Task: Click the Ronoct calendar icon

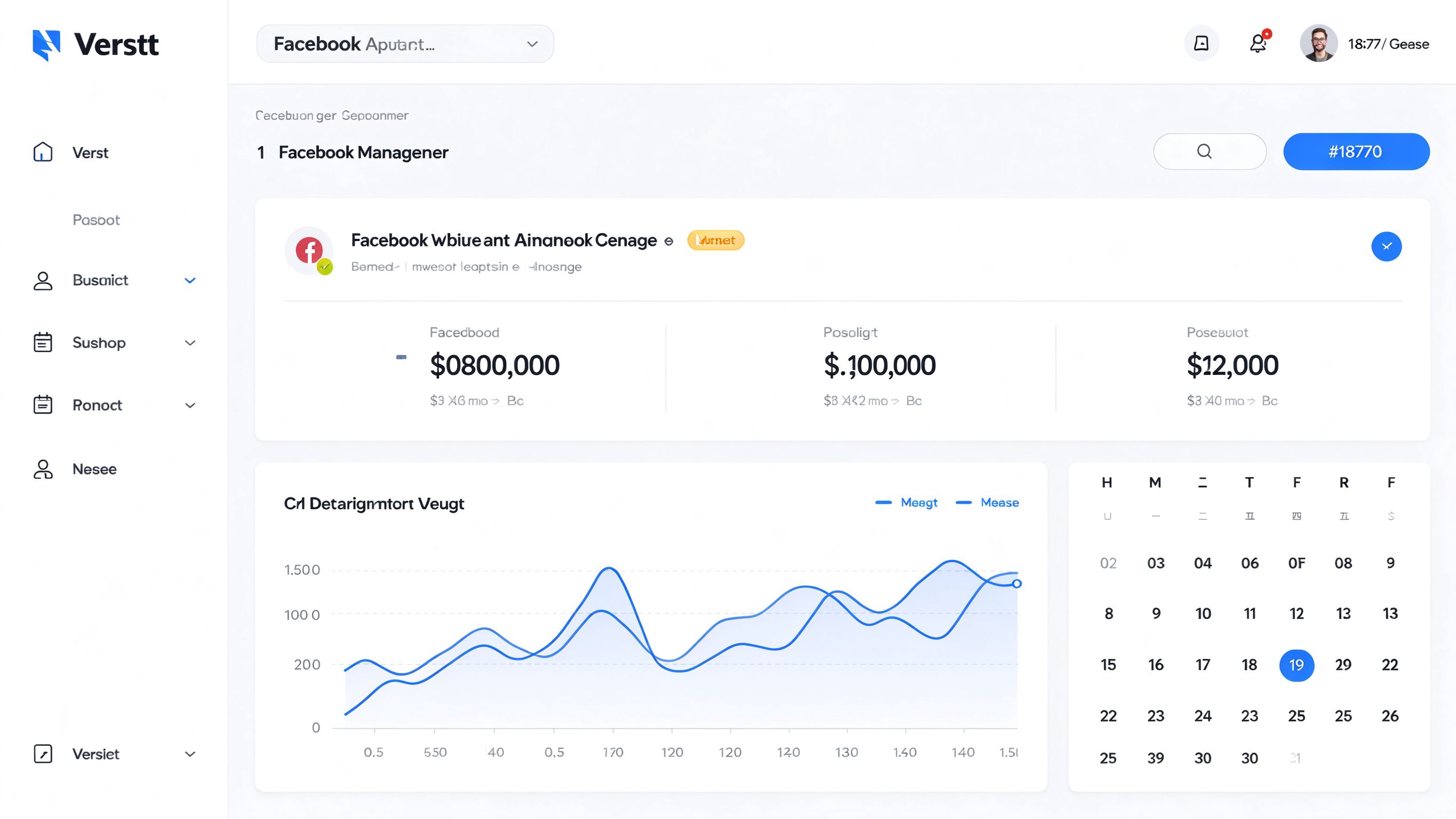Action: [x=43, y=405]
